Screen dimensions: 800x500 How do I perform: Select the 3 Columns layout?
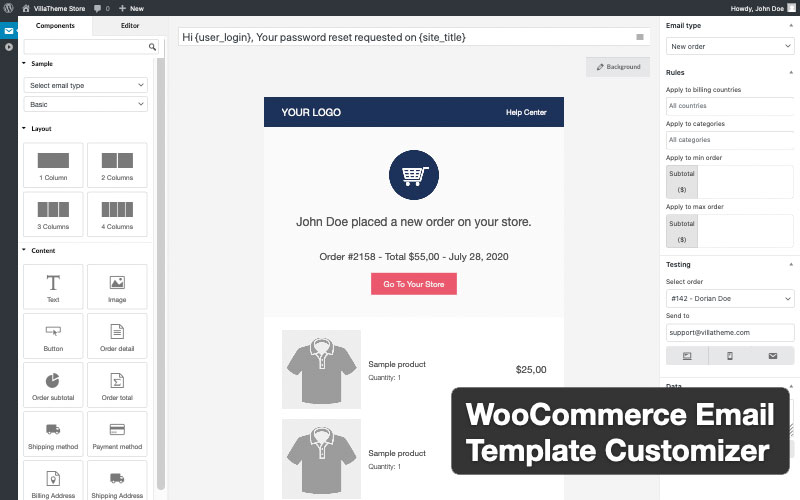[53, 214]
